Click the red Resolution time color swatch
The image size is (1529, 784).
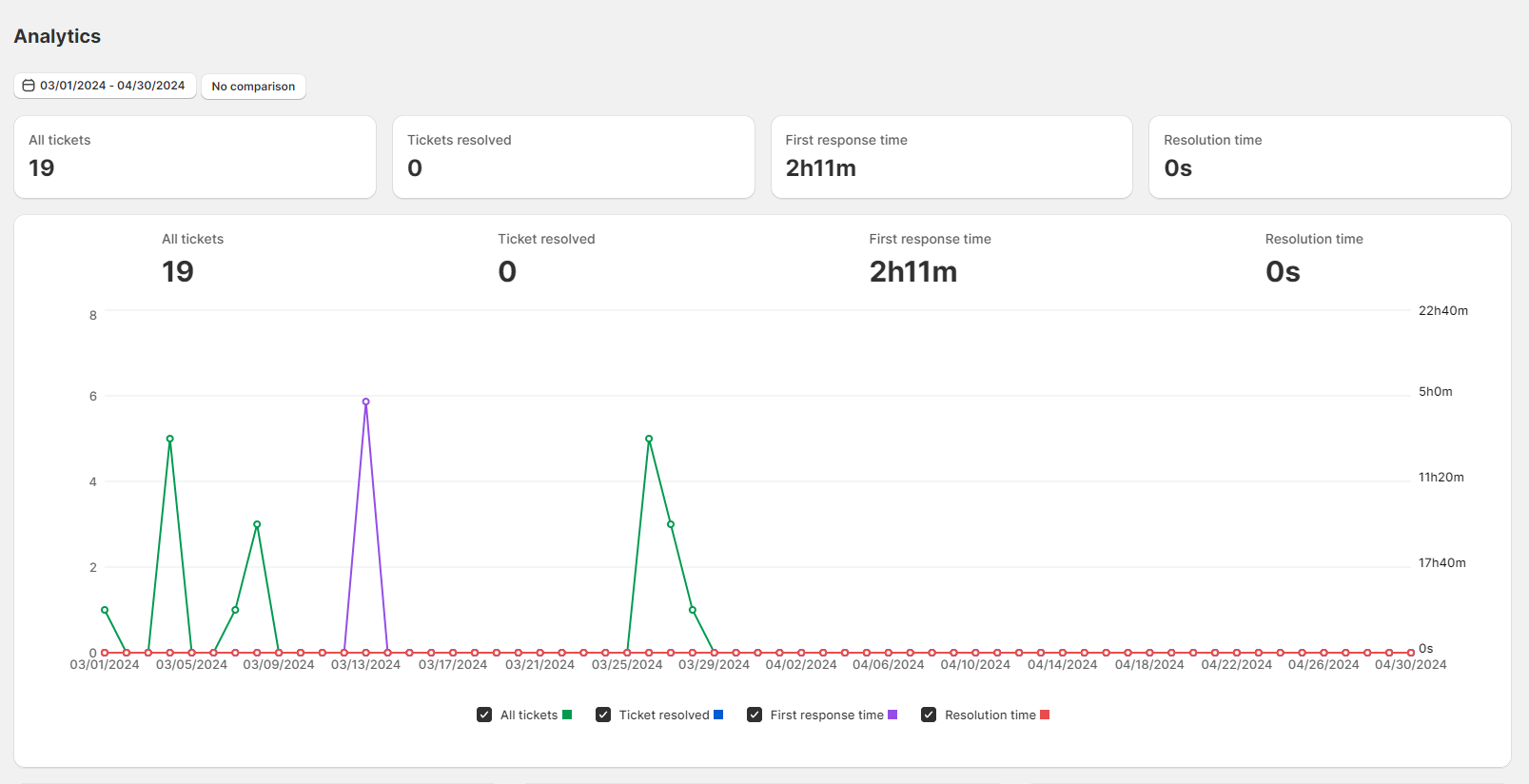point(1045,715)
